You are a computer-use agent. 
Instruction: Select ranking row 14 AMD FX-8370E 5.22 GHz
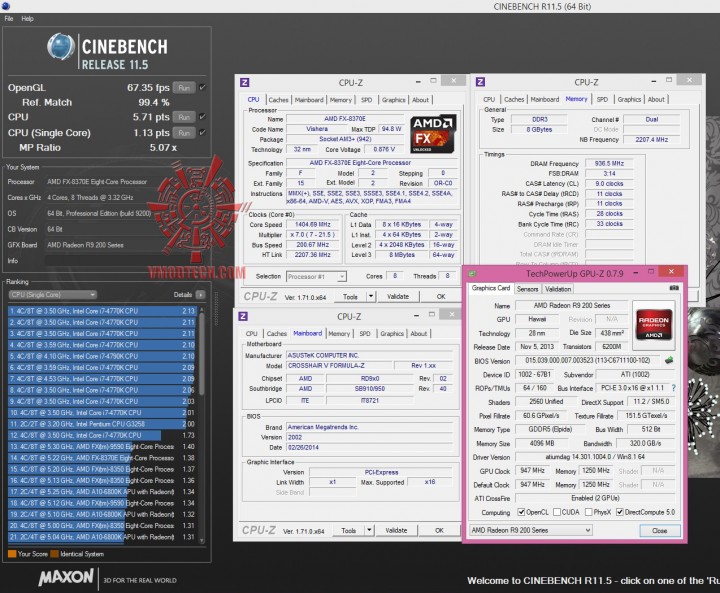click(x=101, y=458)
